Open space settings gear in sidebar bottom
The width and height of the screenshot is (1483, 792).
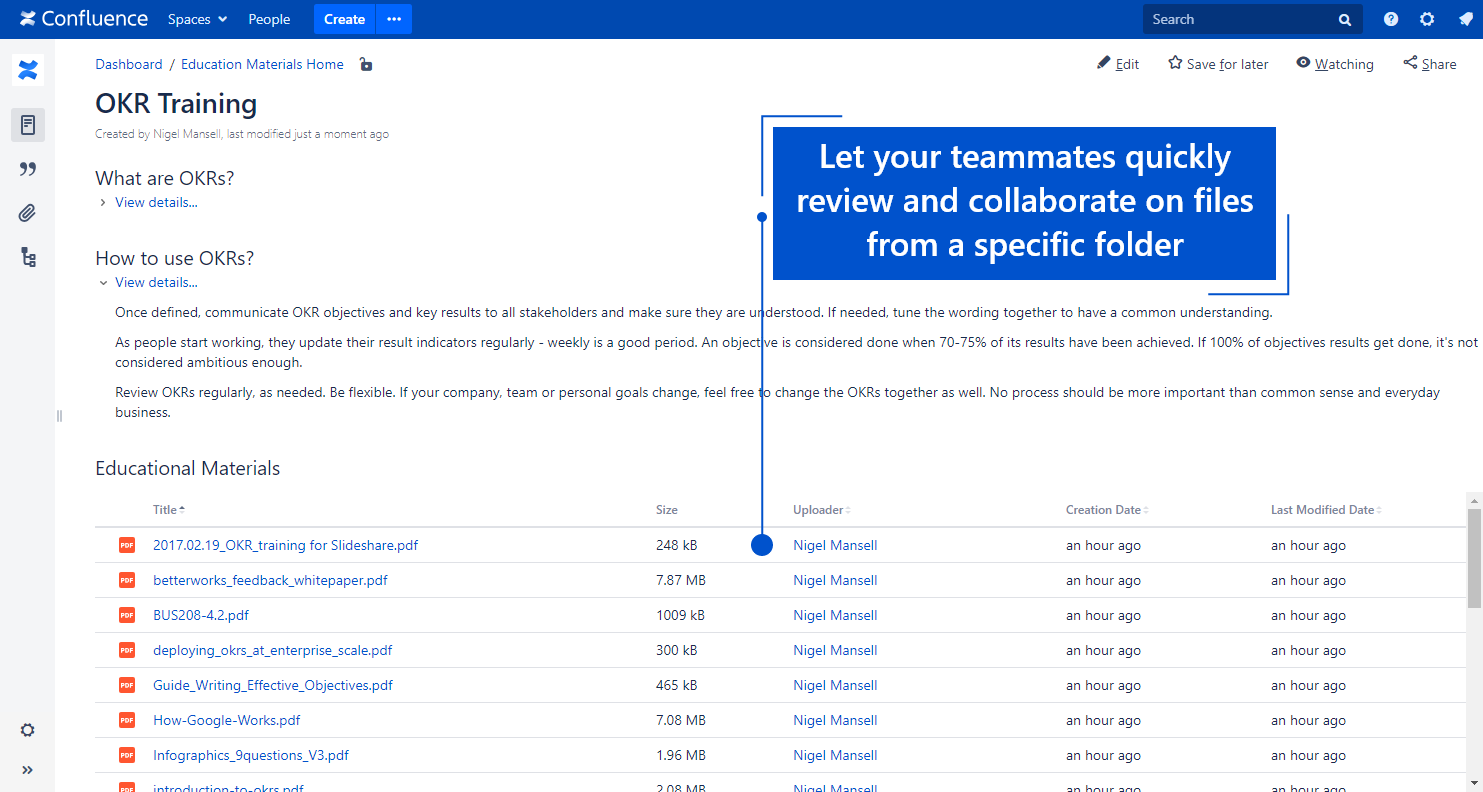[28, 730]
